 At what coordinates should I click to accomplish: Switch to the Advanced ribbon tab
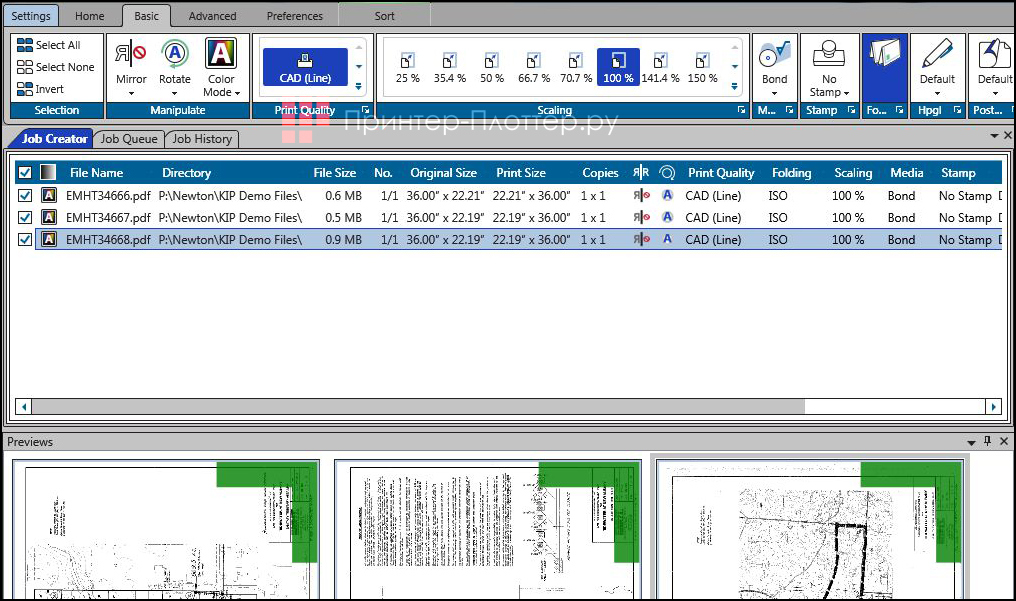click(212, 16)
